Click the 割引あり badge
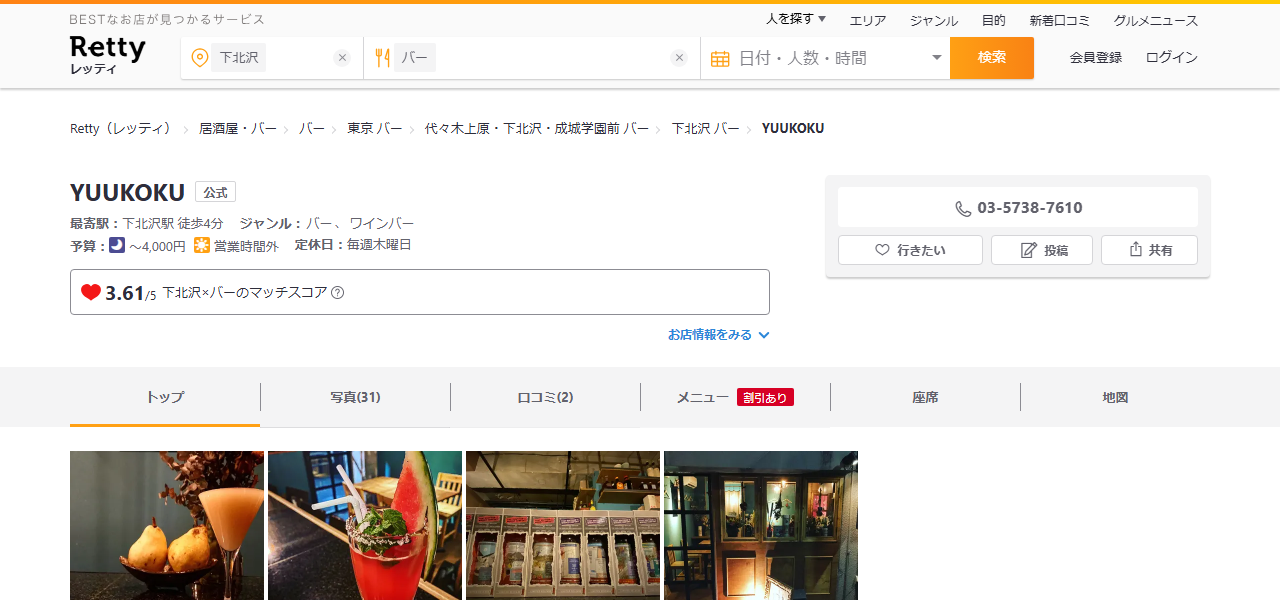The height and width of the screenshot is (600, 1280). (x=765, y=397)
